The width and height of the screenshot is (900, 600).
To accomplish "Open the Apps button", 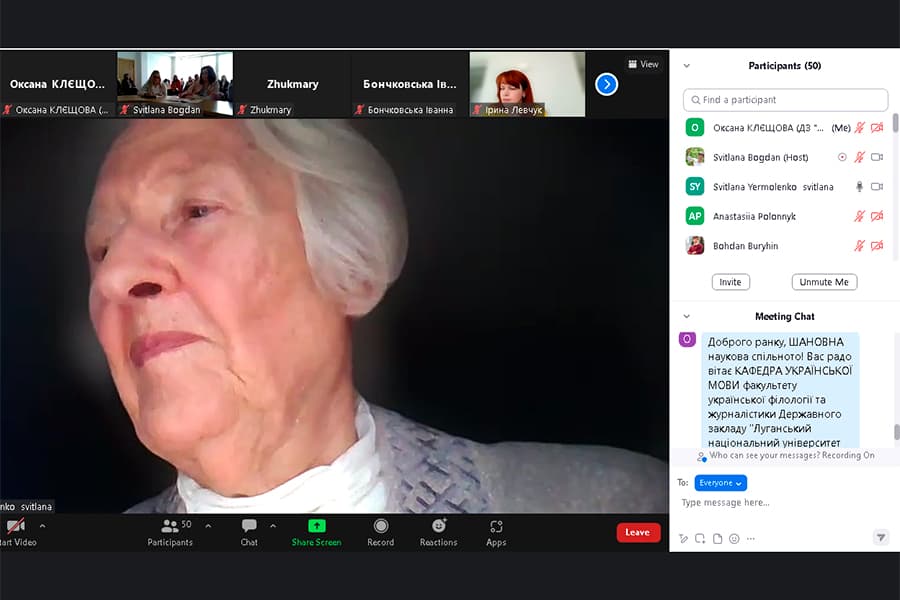I will click(496, 533).
